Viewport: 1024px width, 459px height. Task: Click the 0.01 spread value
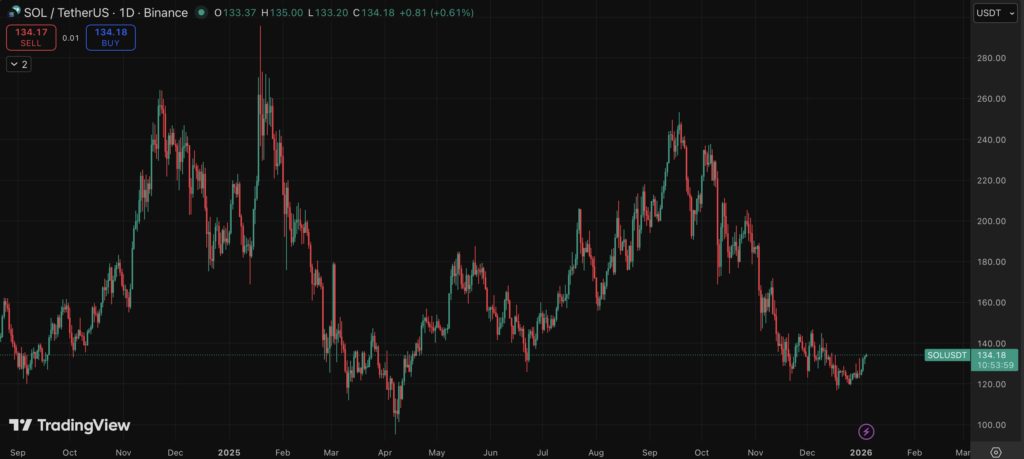[70, 38]
